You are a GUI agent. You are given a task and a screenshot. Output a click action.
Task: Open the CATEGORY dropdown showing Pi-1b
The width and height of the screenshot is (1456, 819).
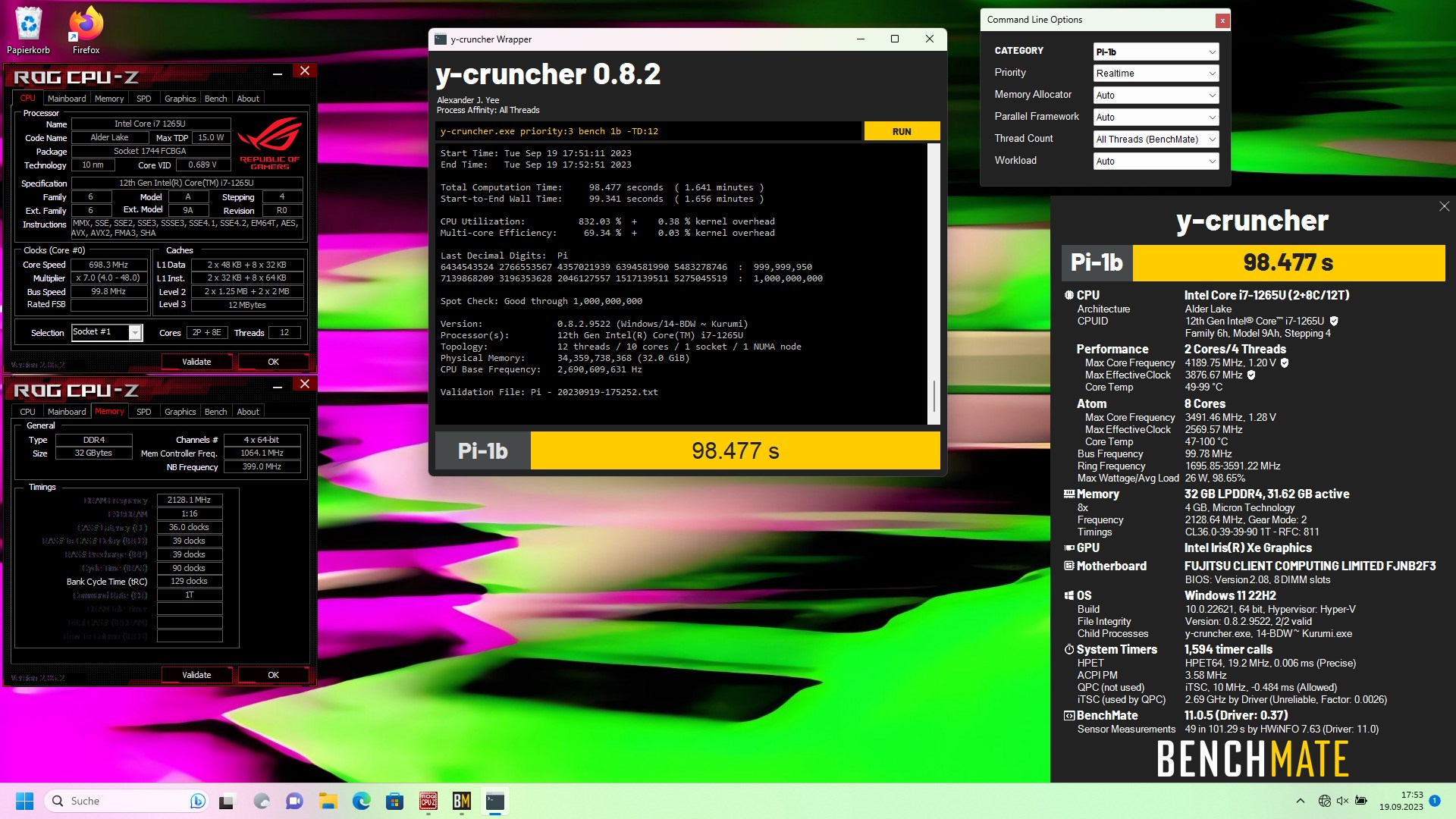pyautogui.click(x=1156, y=52)
